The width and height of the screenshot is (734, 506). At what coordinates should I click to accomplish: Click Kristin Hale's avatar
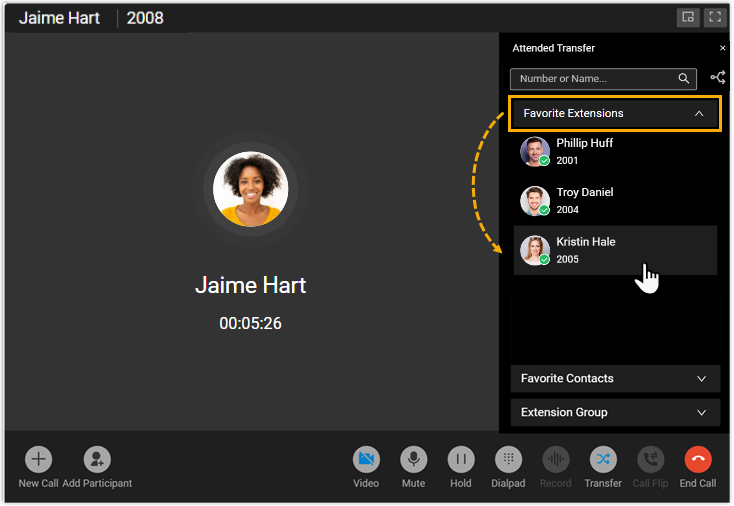pos(535,250)
